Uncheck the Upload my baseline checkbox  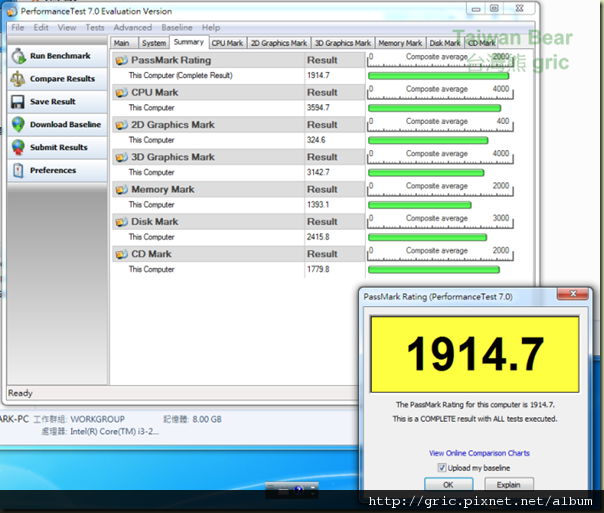(x=442, y=468)
